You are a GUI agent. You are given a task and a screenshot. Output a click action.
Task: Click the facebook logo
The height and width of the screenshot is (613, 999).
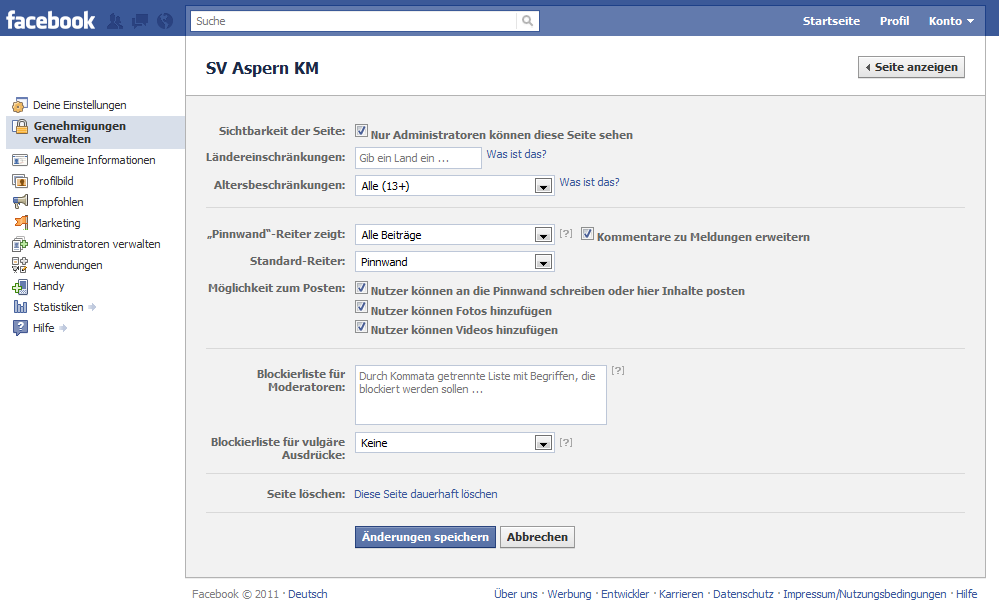[50, 20]
